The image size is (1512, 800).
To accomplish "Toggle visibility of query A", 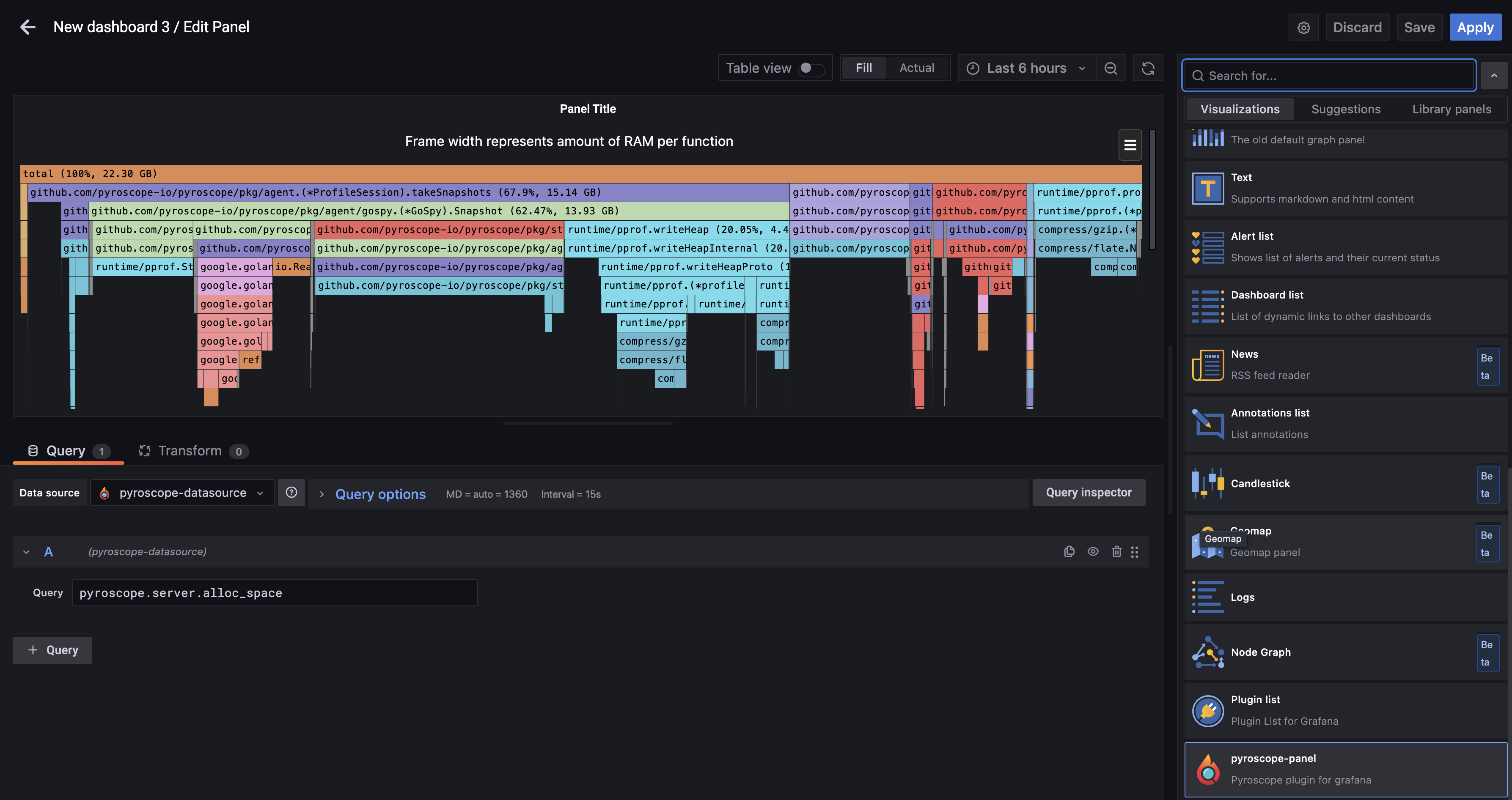I will pos(1093,551).
